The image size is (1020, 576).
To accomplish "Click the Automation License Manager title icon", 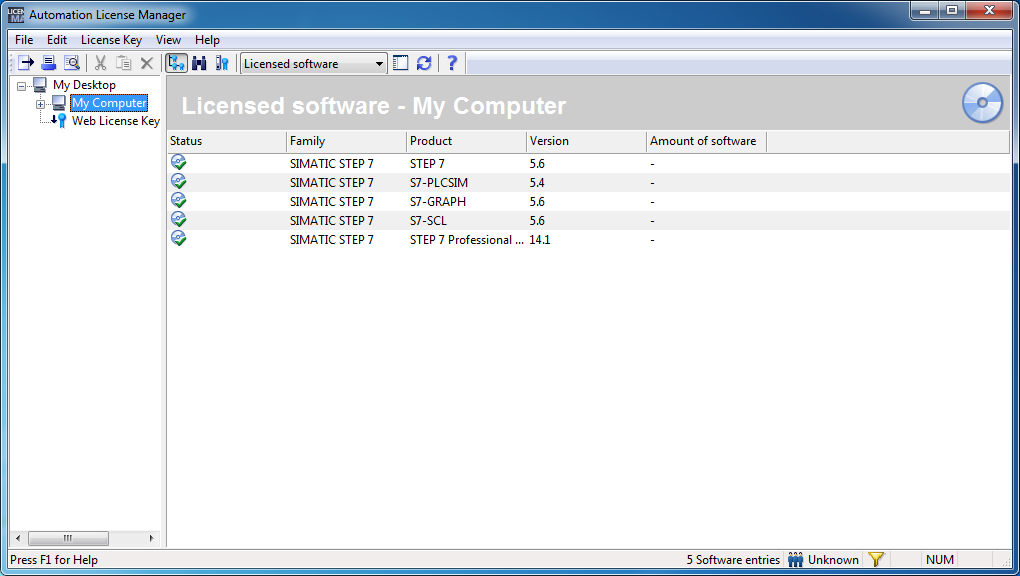I will pyautogui.click(x=16, y=14).
